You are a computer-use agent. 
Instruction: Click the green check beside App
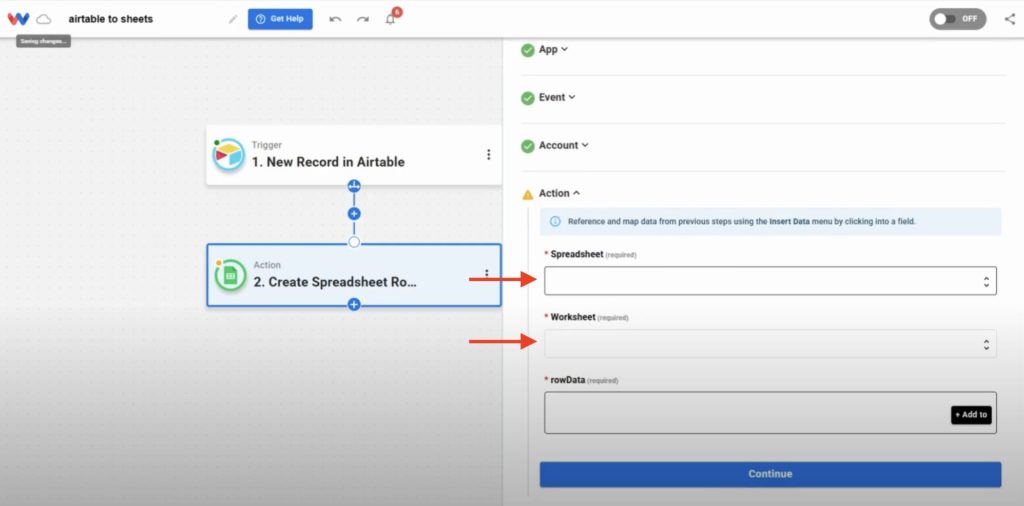(528, 50)
